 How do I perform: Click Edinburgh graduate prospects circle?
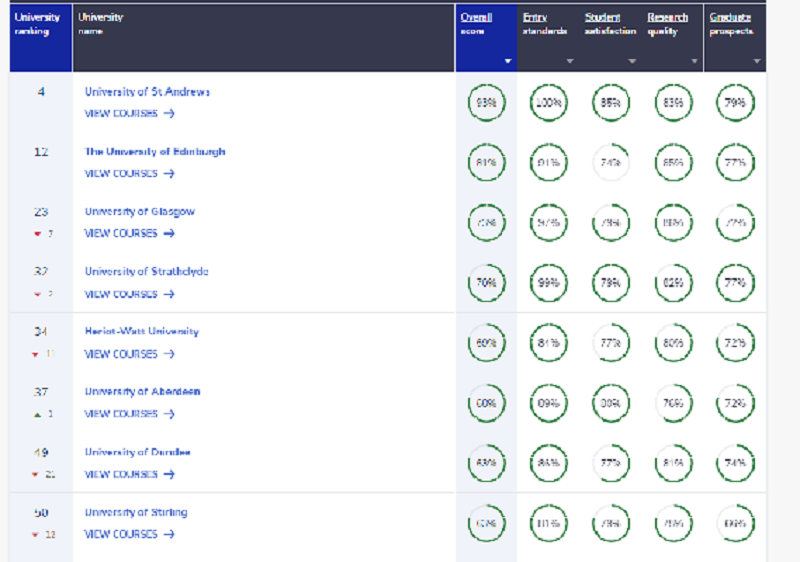[735, 163]
